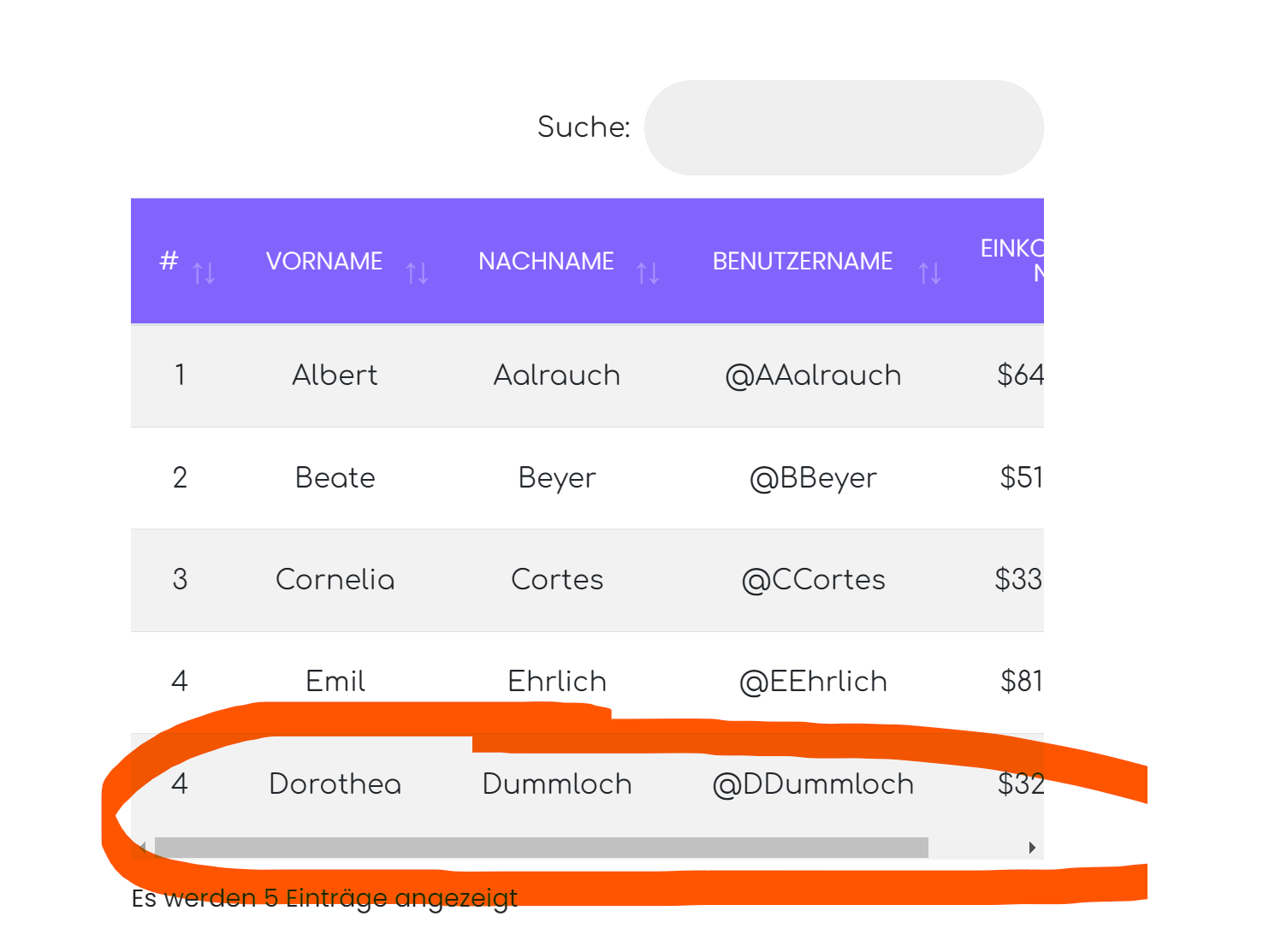Select the Emil first name cell

point(335,682)
